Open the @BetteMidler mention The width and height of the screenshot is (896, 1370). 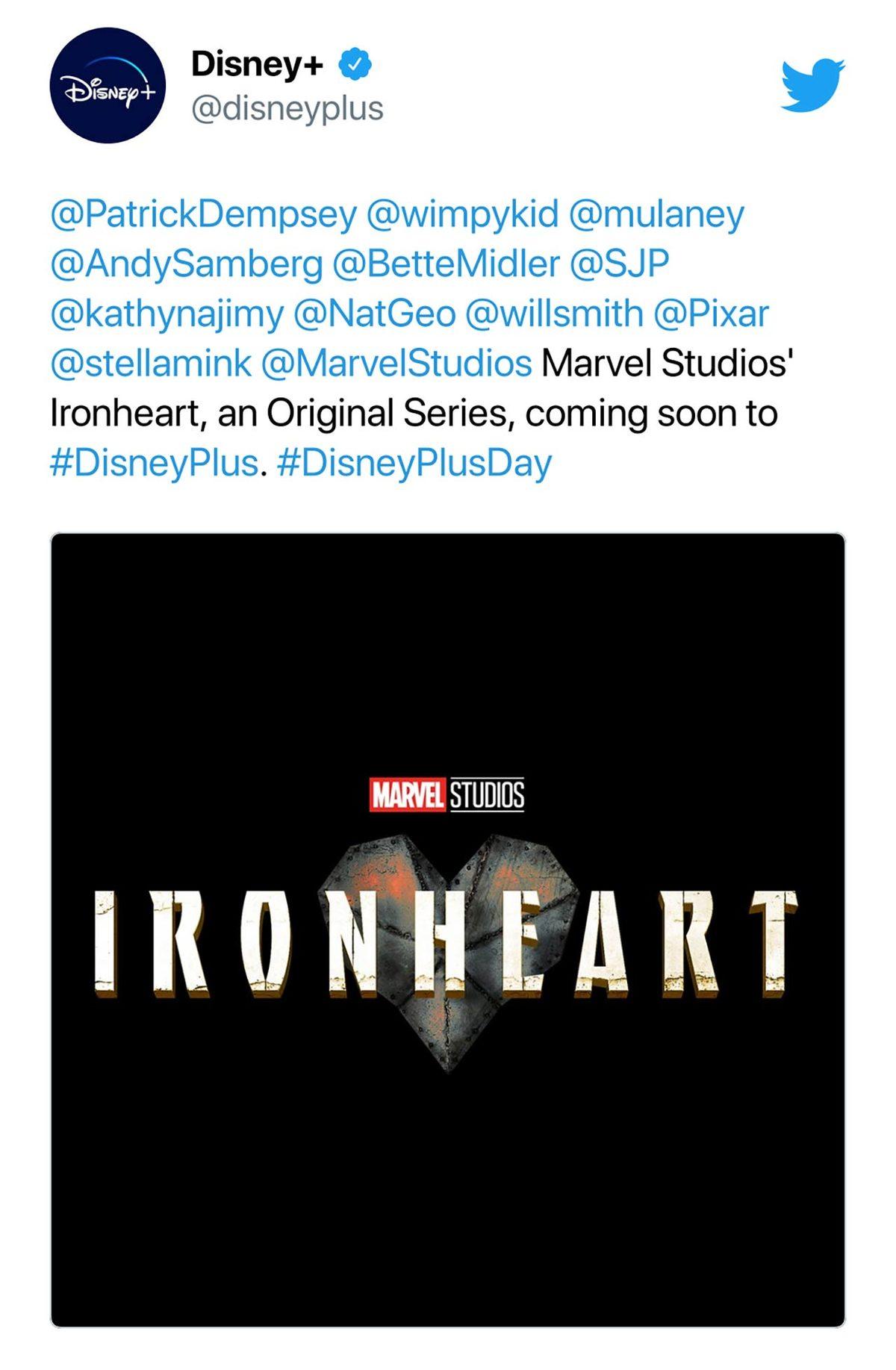tap(446, 264)
